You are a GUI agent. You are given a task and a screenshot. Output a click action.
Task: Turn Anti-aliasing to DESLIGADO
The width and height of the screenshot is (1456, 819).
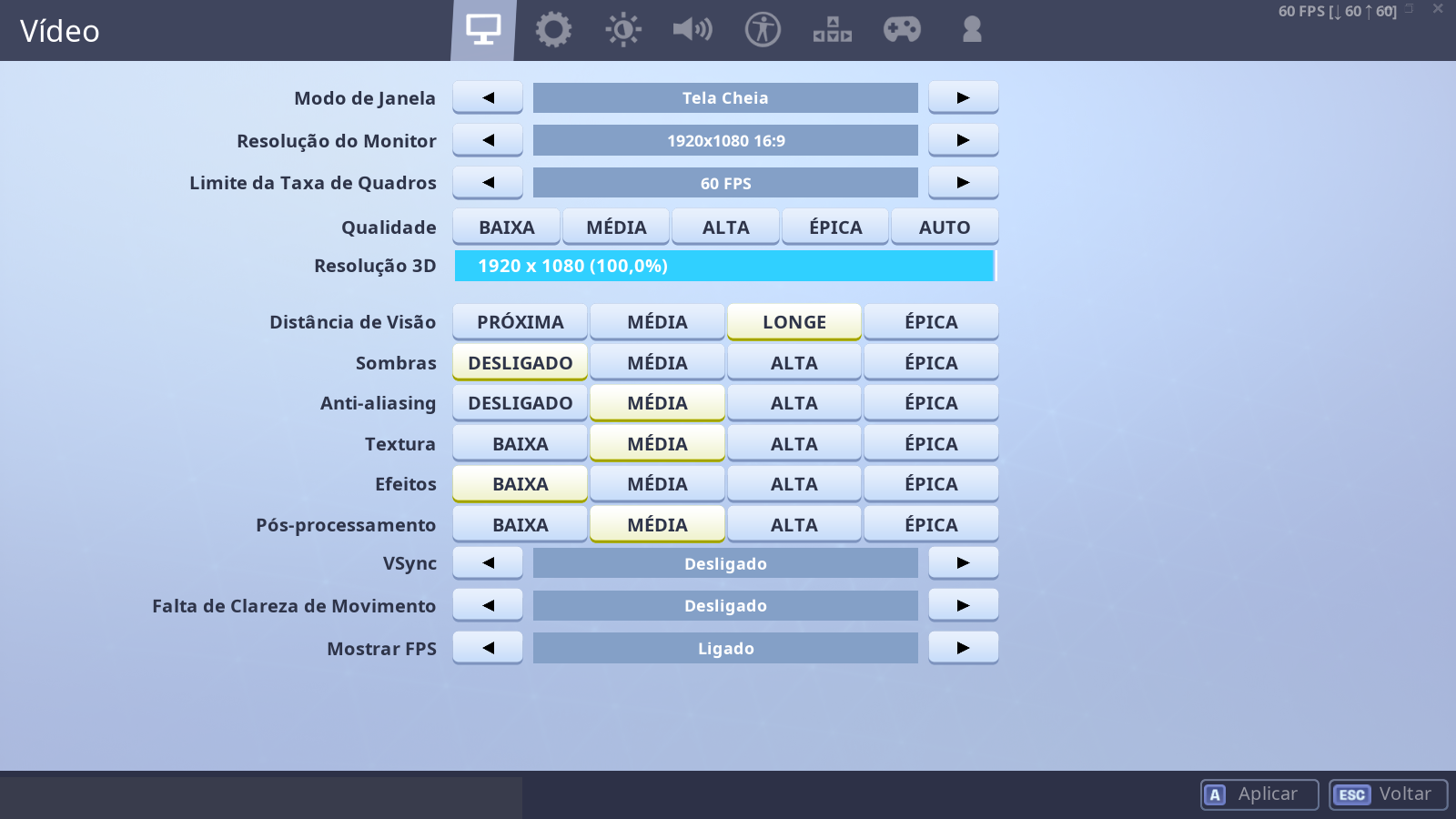tap(521, 403)
